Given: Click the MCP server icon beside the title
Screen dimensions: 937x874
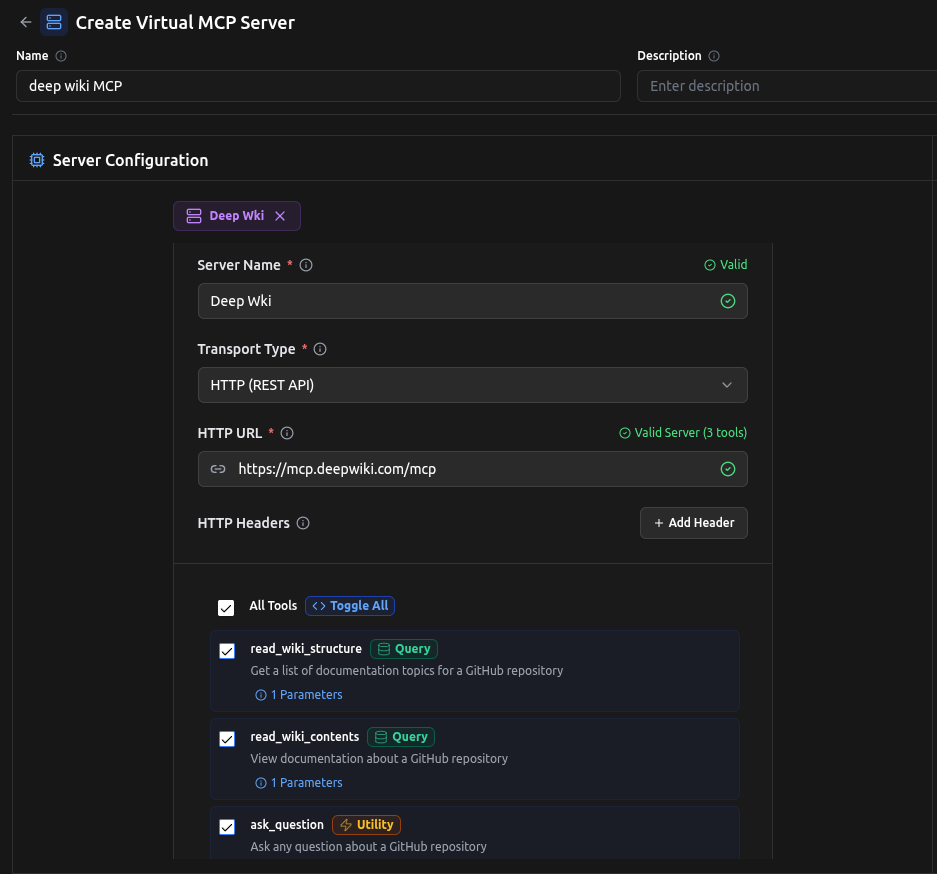Looking at the screenshot, I should coord(54,21).
